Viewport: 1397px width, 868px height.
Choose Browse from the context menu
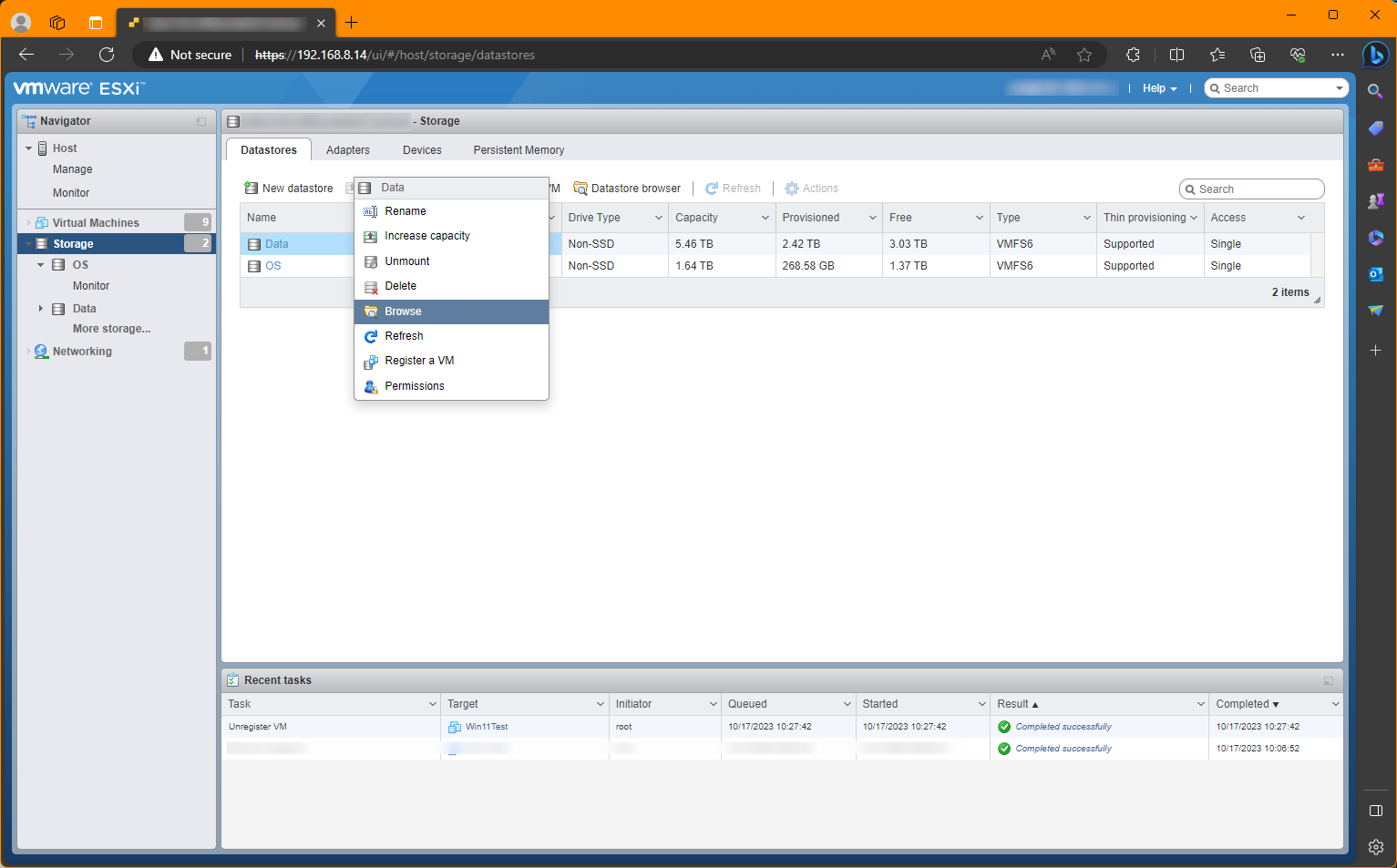click(402, 311)
